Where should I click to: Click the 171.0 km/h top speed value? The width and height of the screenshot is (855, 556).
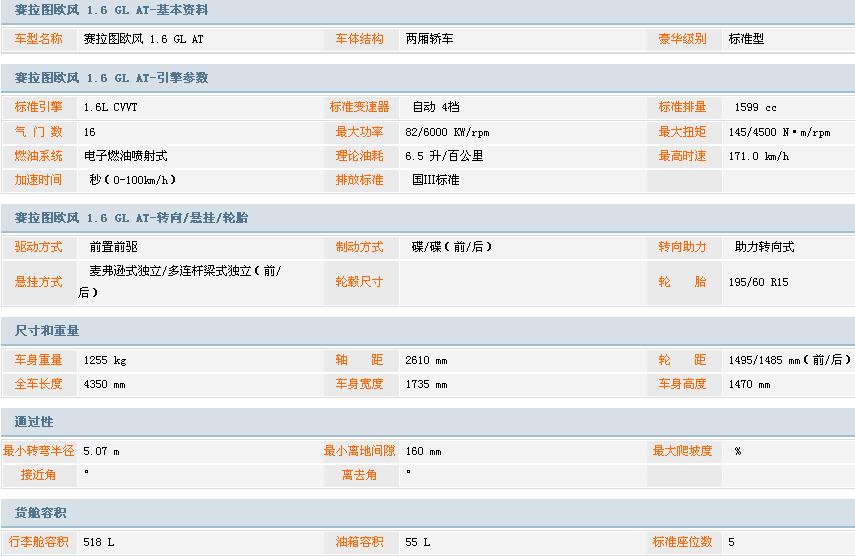[758, 156]
